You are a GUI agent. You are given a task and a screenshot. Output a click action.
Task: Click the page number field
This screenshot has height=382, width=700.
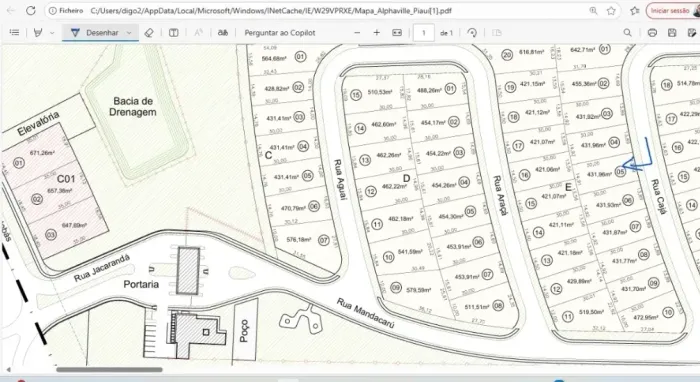(x=424, y=33)
